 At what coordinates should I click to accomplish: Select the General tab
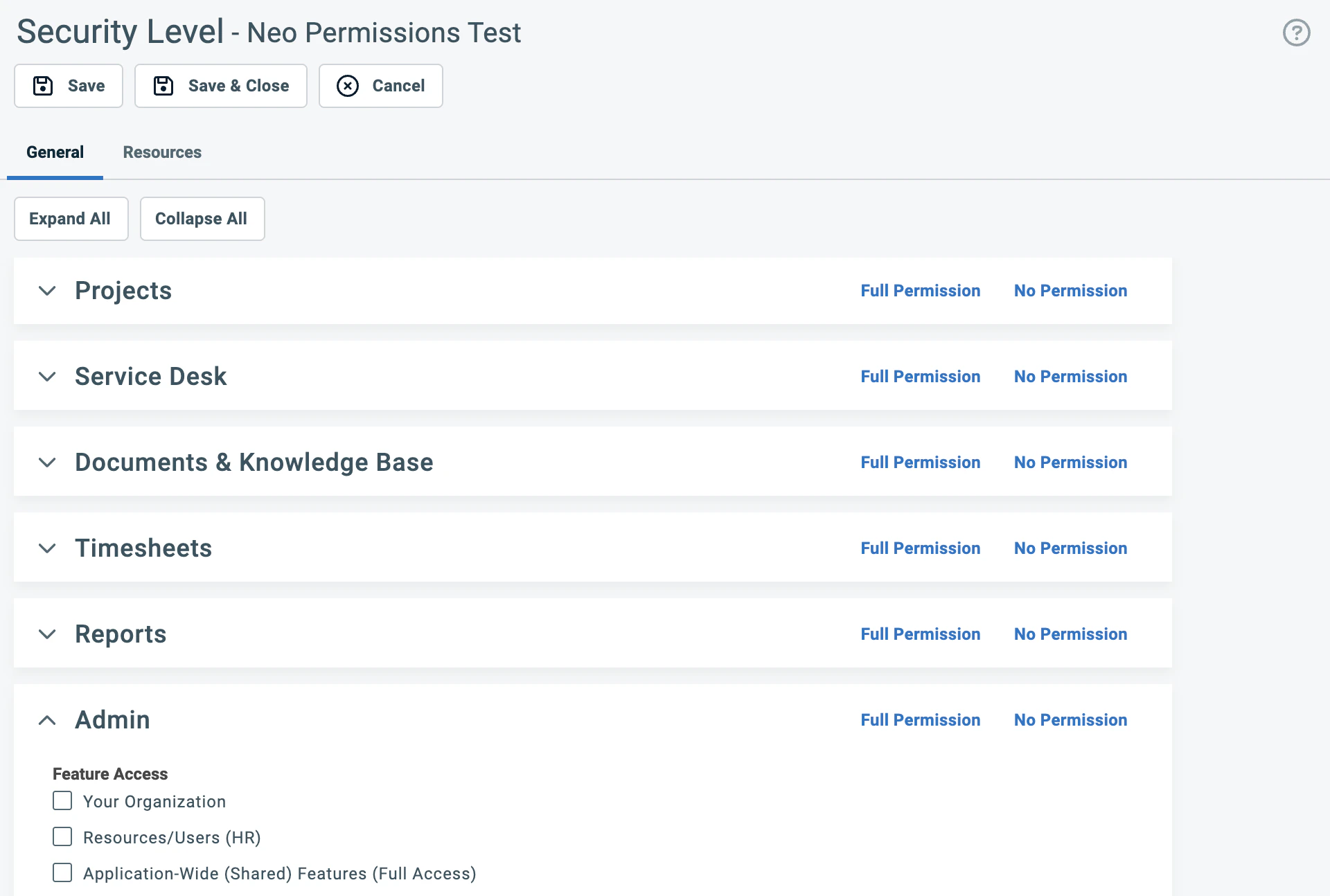click(x=55, y=152)
